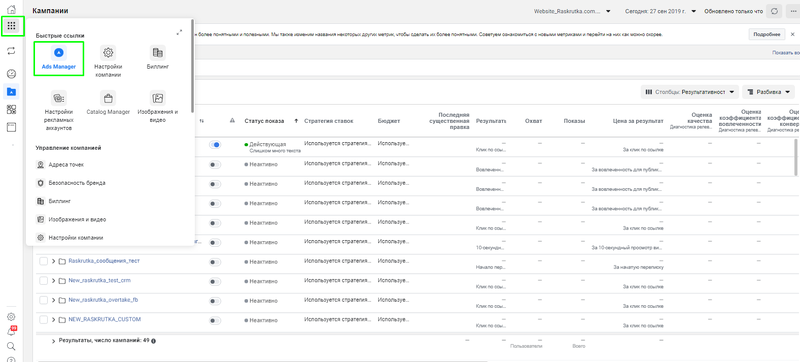This screenshot has width=800, height=362.
Task: Enable NEW_RASKRUTKA_CUSTOM campaign toggle
Action: pos(215,320)
